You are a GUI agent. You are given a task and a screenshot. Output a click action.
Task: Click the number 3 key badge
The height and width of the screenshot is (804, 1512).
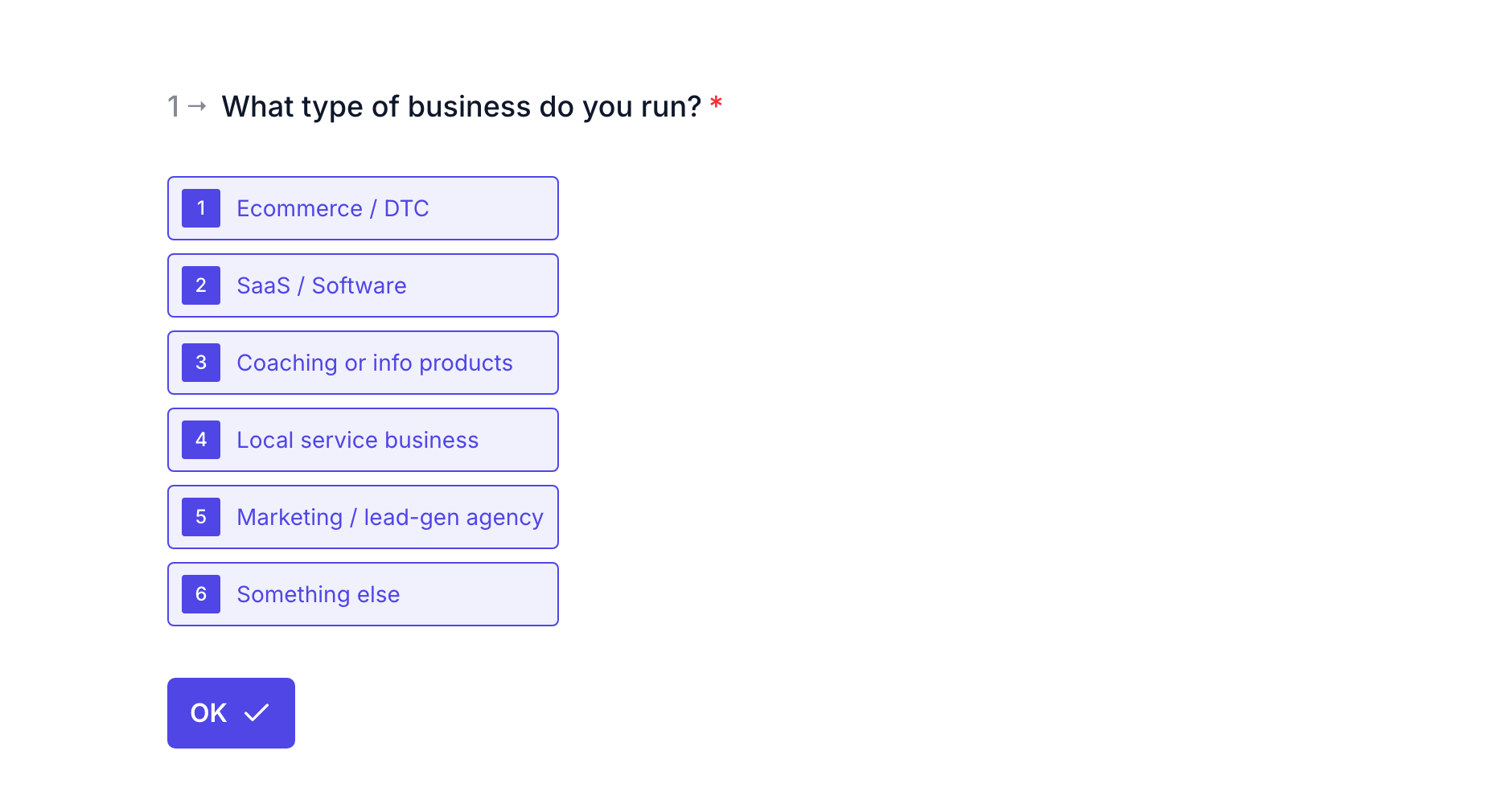point(201,363)
